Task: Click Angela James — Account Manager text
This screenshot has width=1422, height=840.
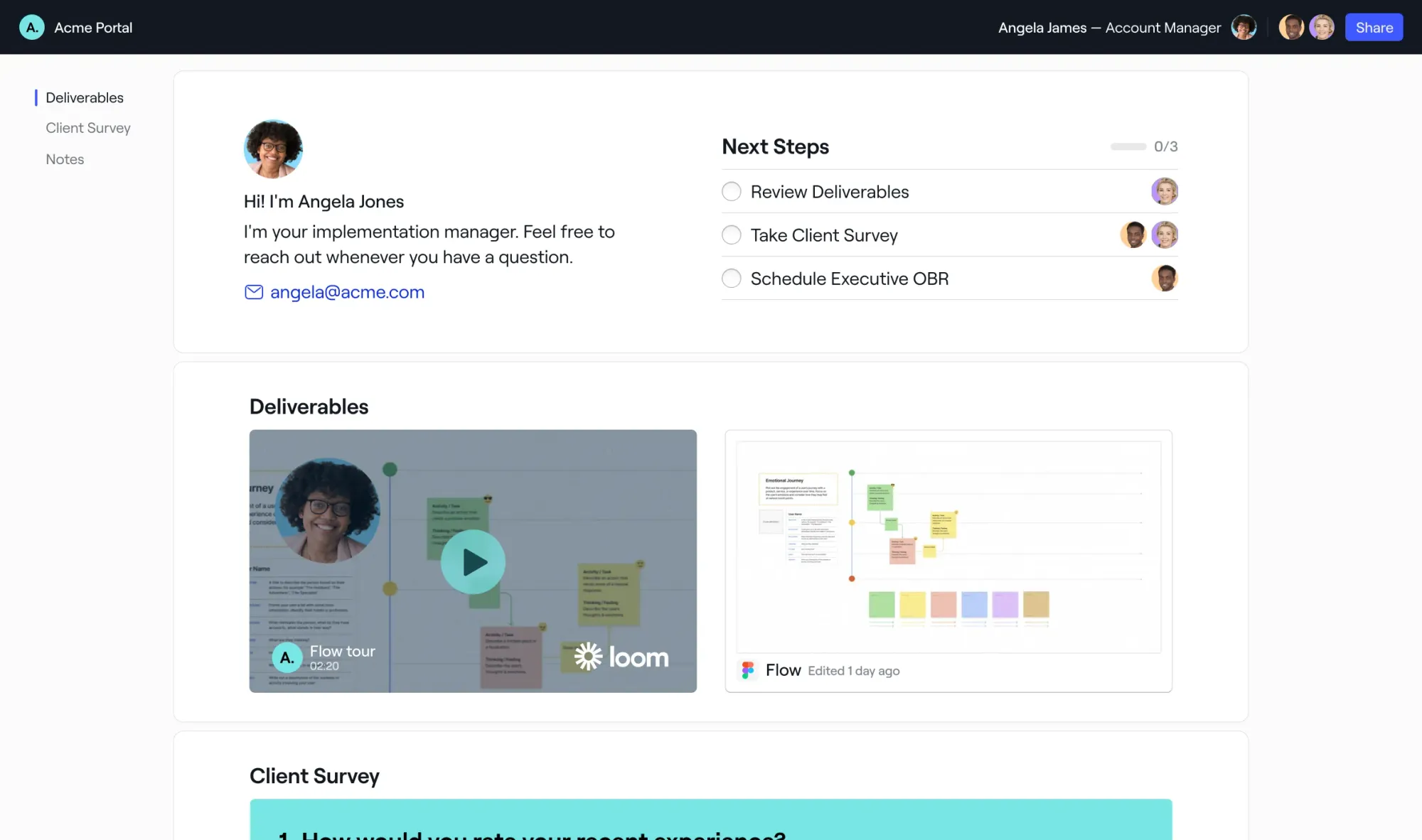Action: (x=1109, y=27)
